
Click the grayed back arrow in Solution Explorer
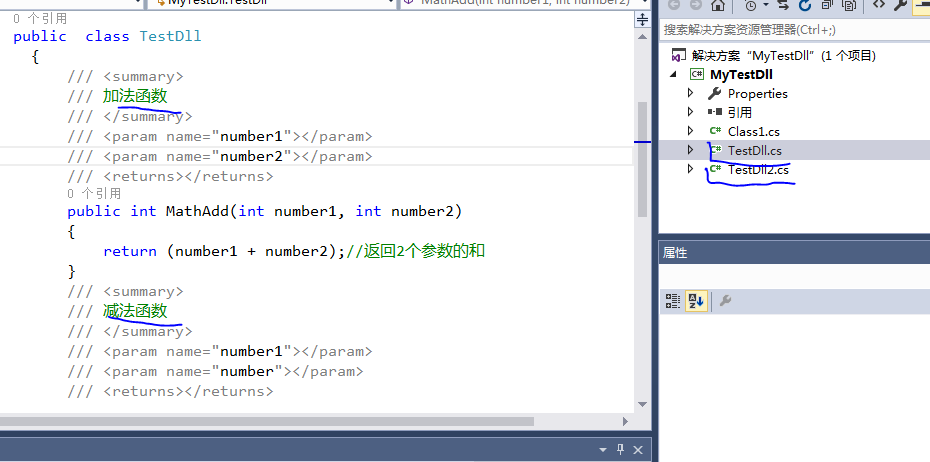click(673, 5)
